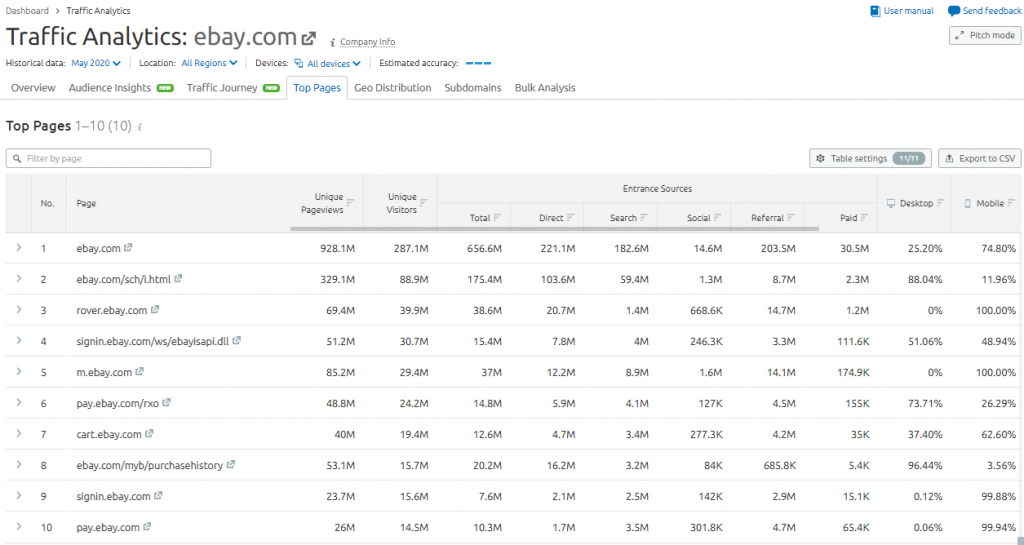Open external link icon beside ebay.com row 1
Screen dimensions: 1024x545
[x=128, y=247]
